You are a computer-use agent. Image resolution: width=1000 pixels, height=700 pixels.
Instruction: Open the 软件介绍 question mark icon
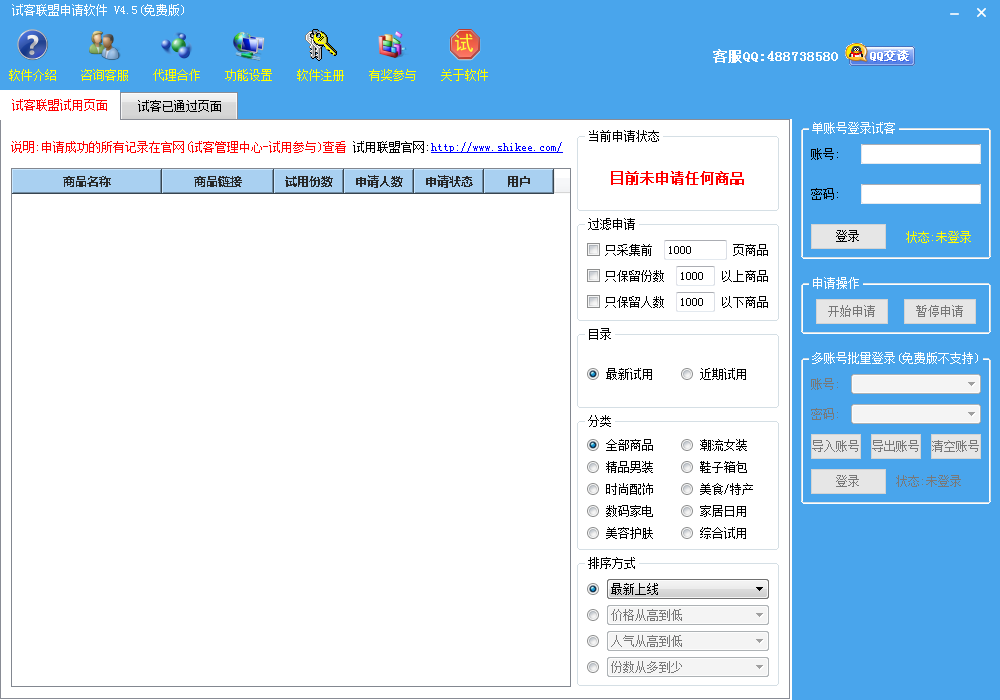click(x=33, y=45)
